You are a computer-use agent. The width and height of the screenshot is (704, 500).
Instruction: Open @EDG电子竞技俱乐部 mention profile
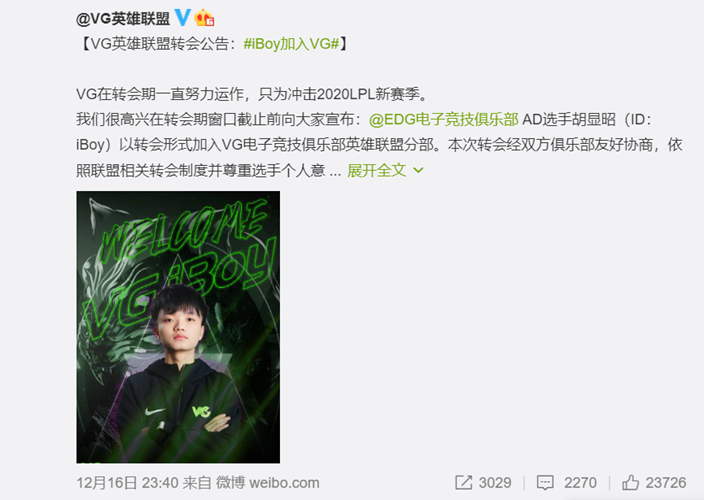pyautogui.click(x=444, y=119)
